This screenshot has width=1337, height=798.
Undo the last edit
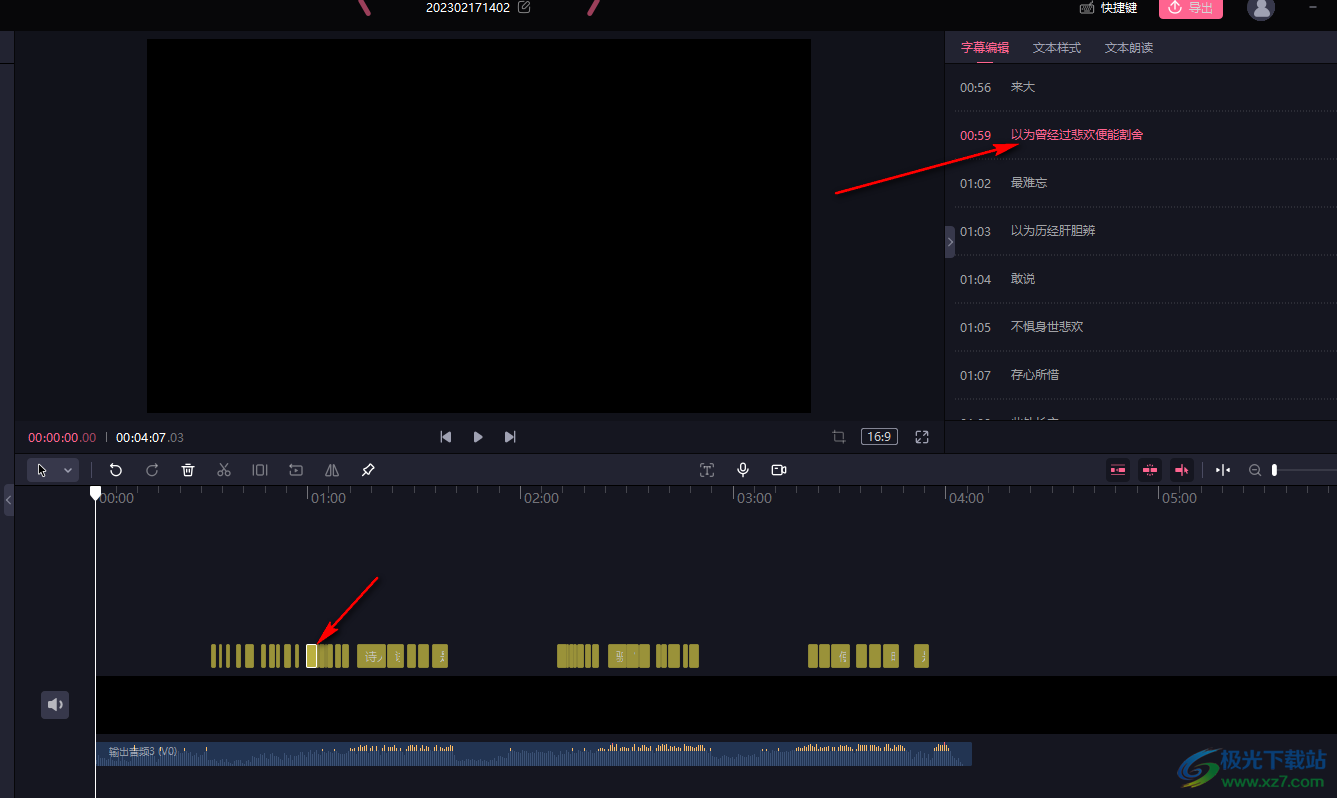pos(116,470)
